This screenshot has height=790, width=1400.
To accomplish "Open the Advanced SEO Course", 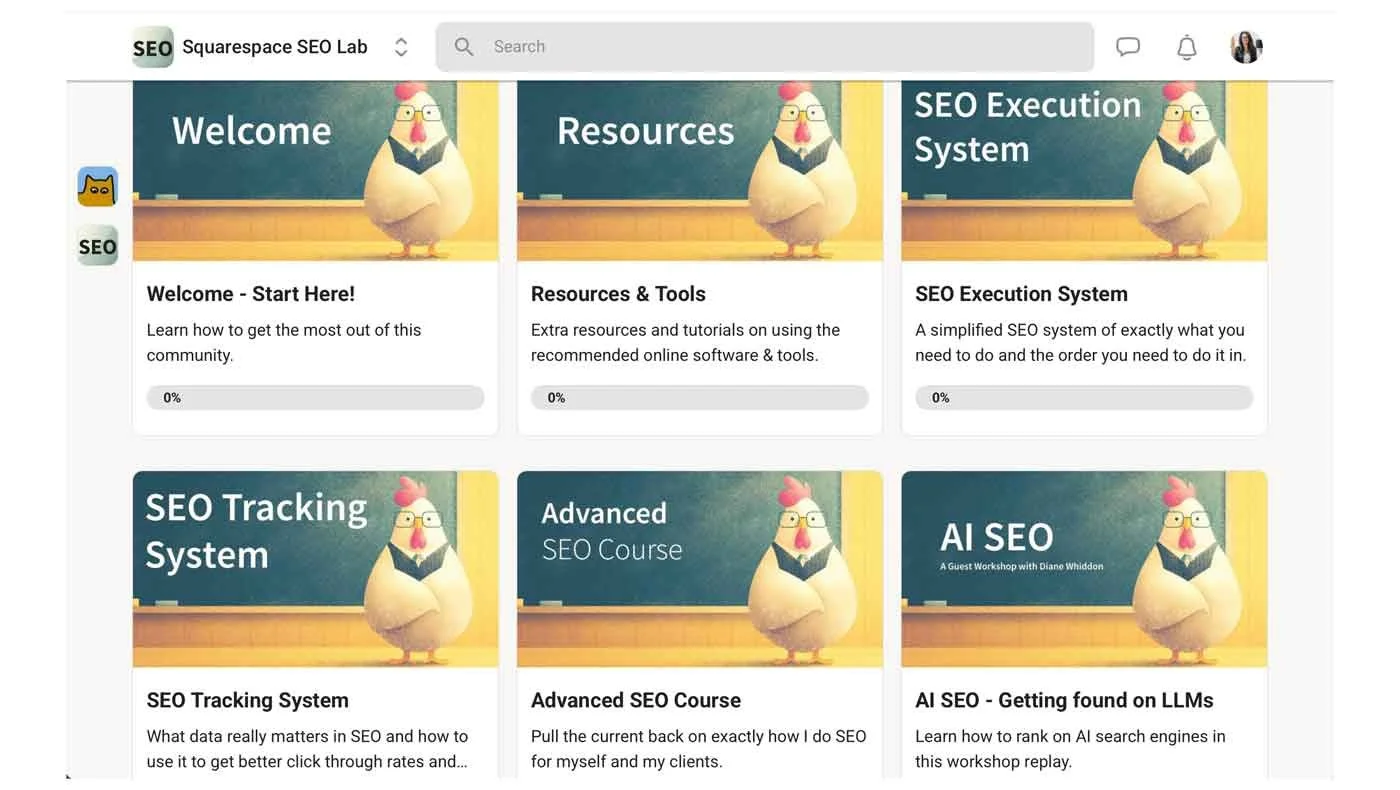I will [x=636, y=699].
